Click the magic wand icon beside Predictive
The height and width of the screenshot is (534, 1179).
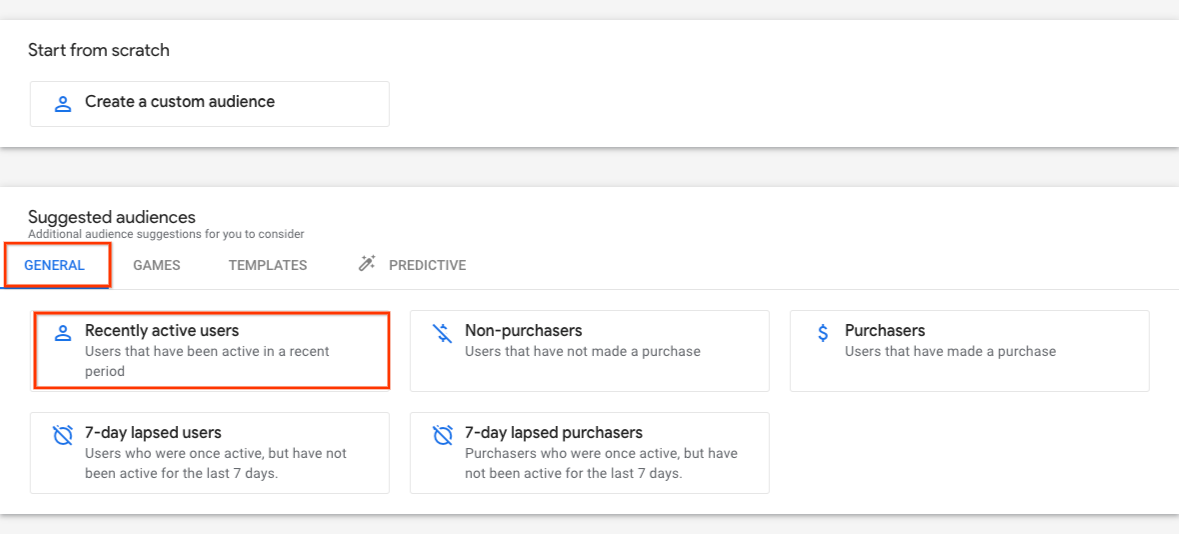click(x=366, y=264)
